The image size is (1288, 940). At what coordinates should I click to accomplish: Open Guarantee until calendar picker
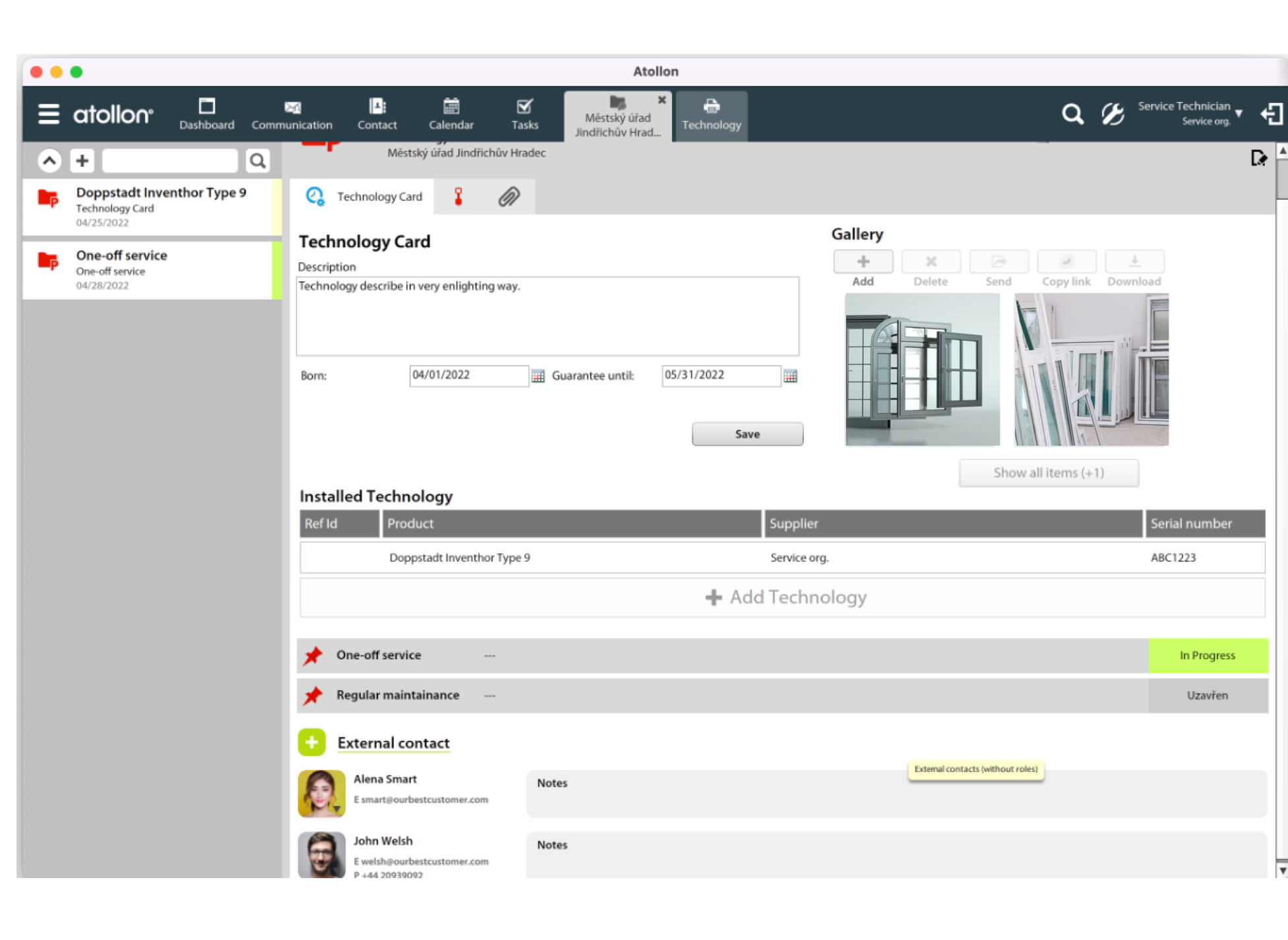tap(790, 376)
